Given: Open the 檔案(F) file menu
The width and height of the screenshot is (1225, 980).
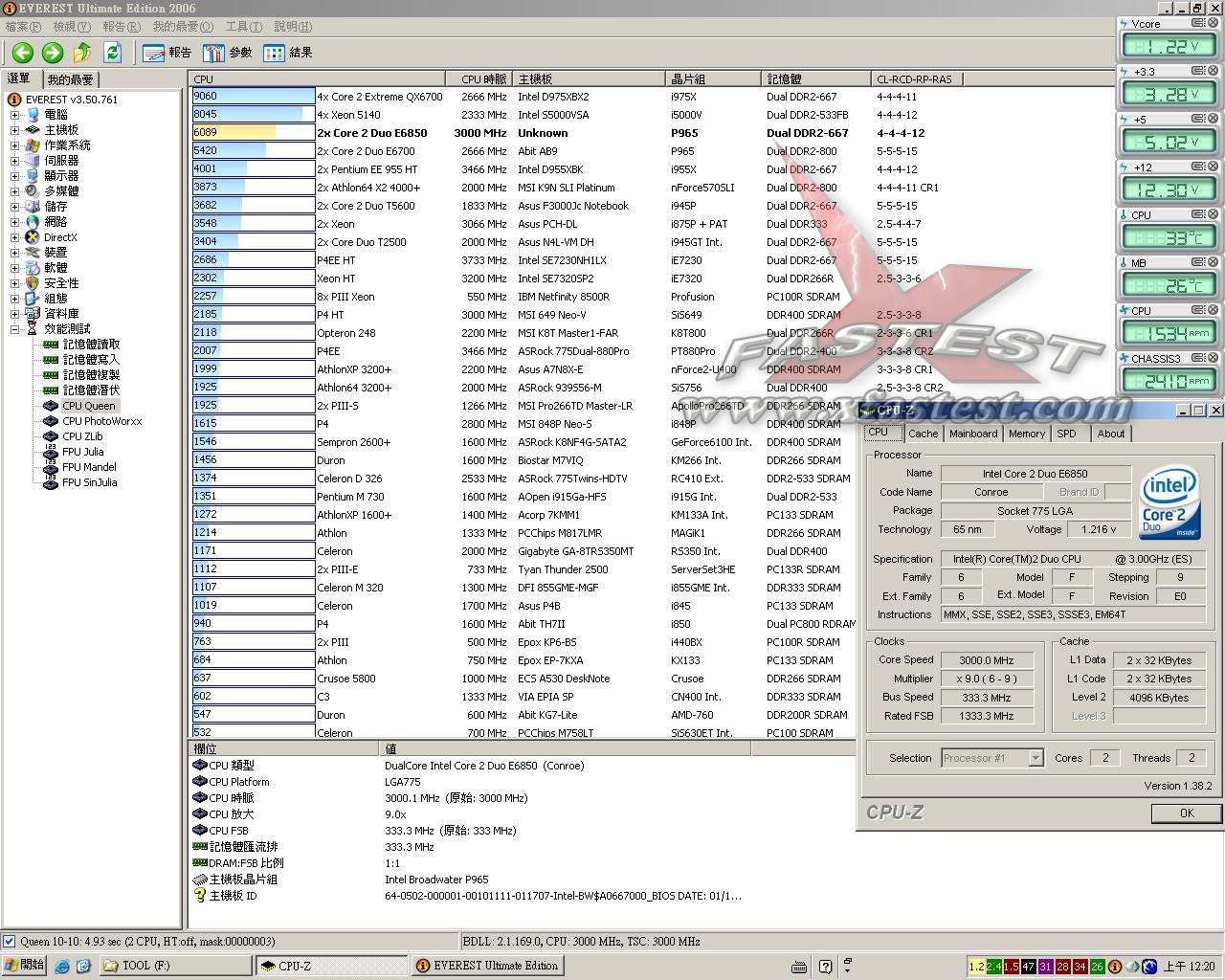Looking at the screenshot, I should pyautogui.click(x=23, y=27).
